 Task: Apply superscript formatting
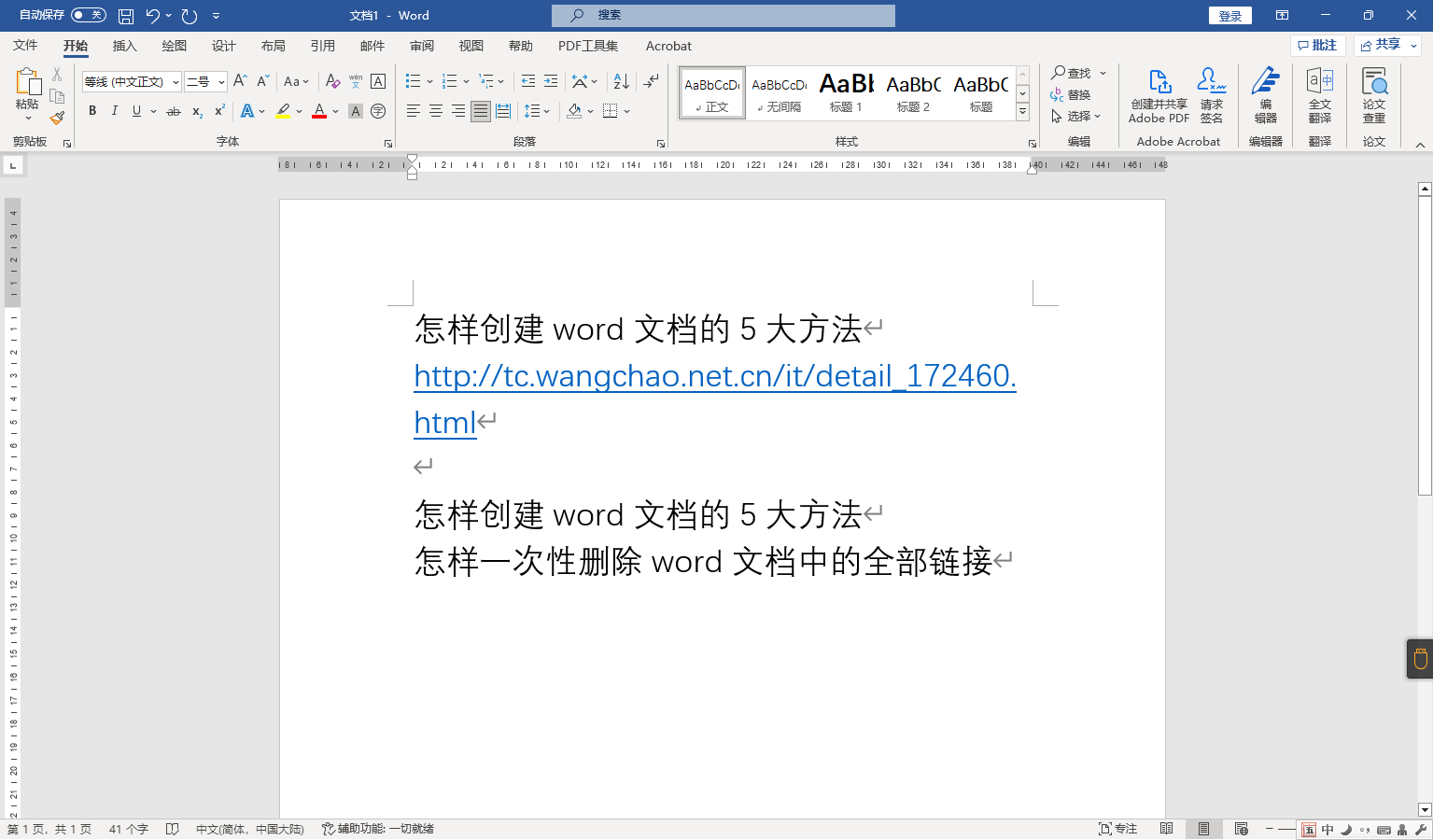click(219, 111)
